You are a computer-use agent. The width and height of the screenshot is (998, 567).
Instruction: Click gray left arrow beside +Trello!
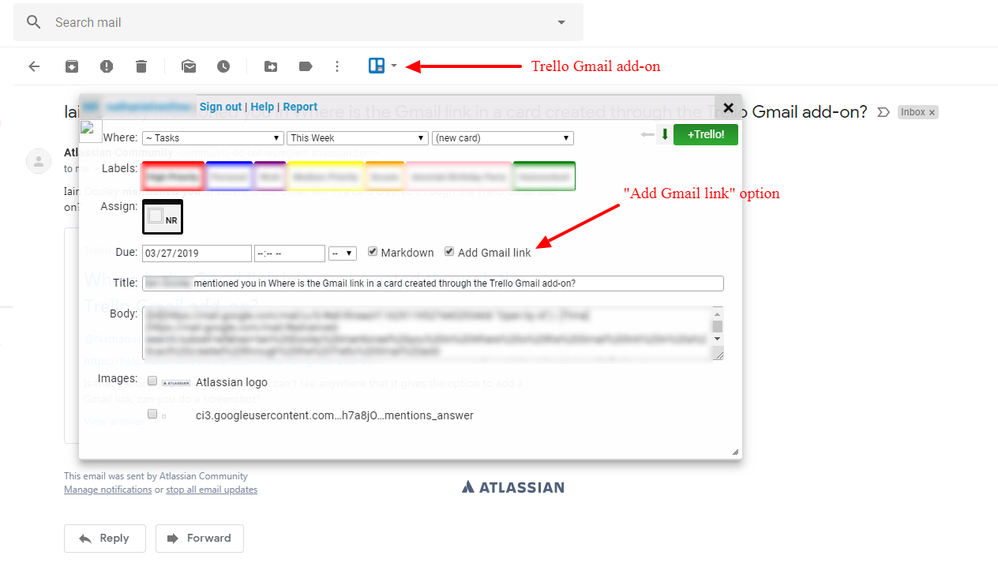pyautogui.click(x=648, y=134)
